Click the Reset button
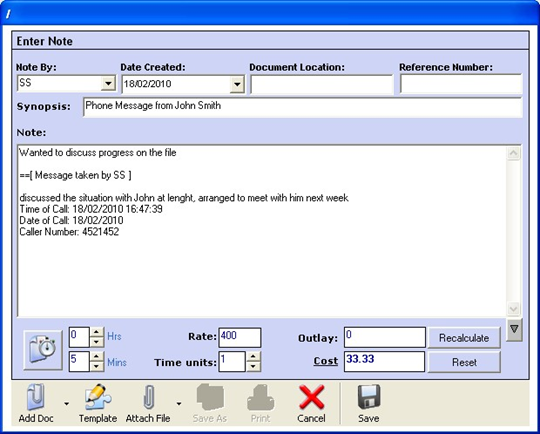540x434 pixels. coord(464,362)
